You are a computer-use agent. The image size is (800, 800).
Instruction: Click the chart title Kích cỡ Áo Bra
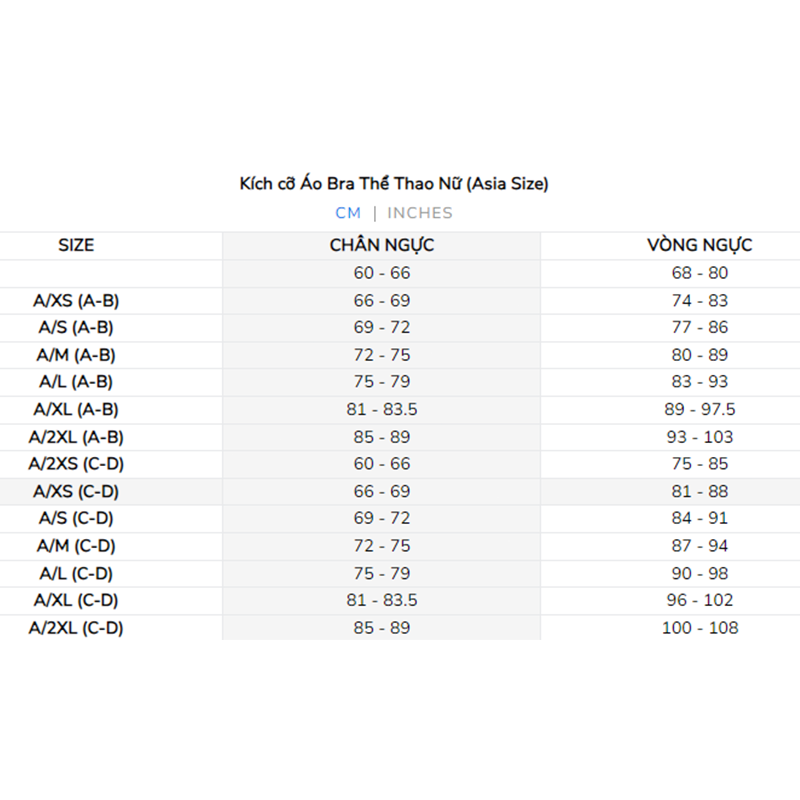tap(394, 184)
